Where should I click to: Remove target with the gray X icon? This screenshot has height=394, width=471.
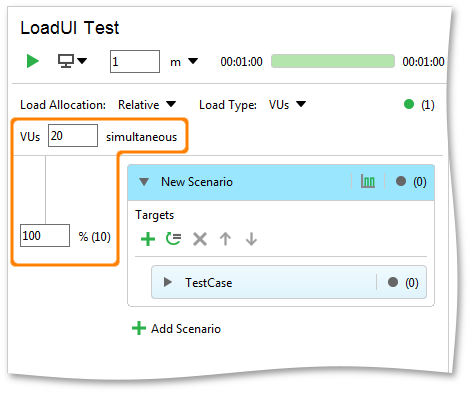pos(200,239)
